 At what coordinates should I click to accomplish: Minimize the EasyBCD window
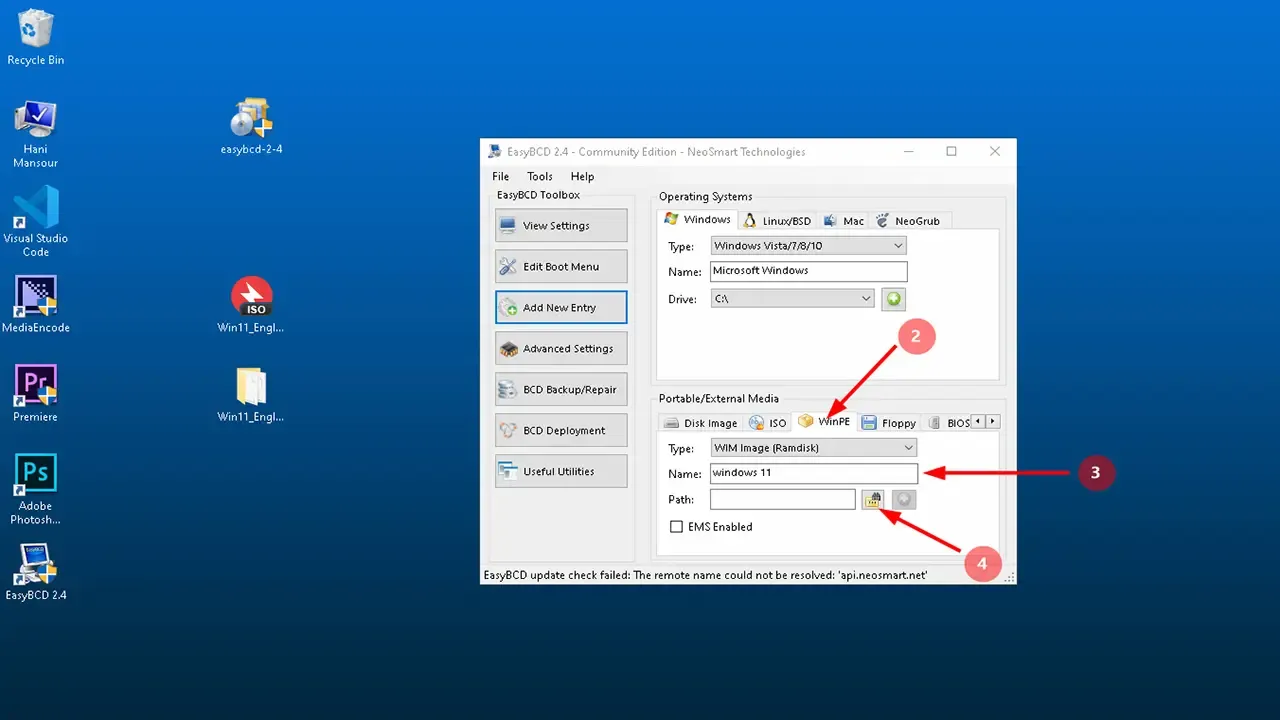tap(908, 152)
